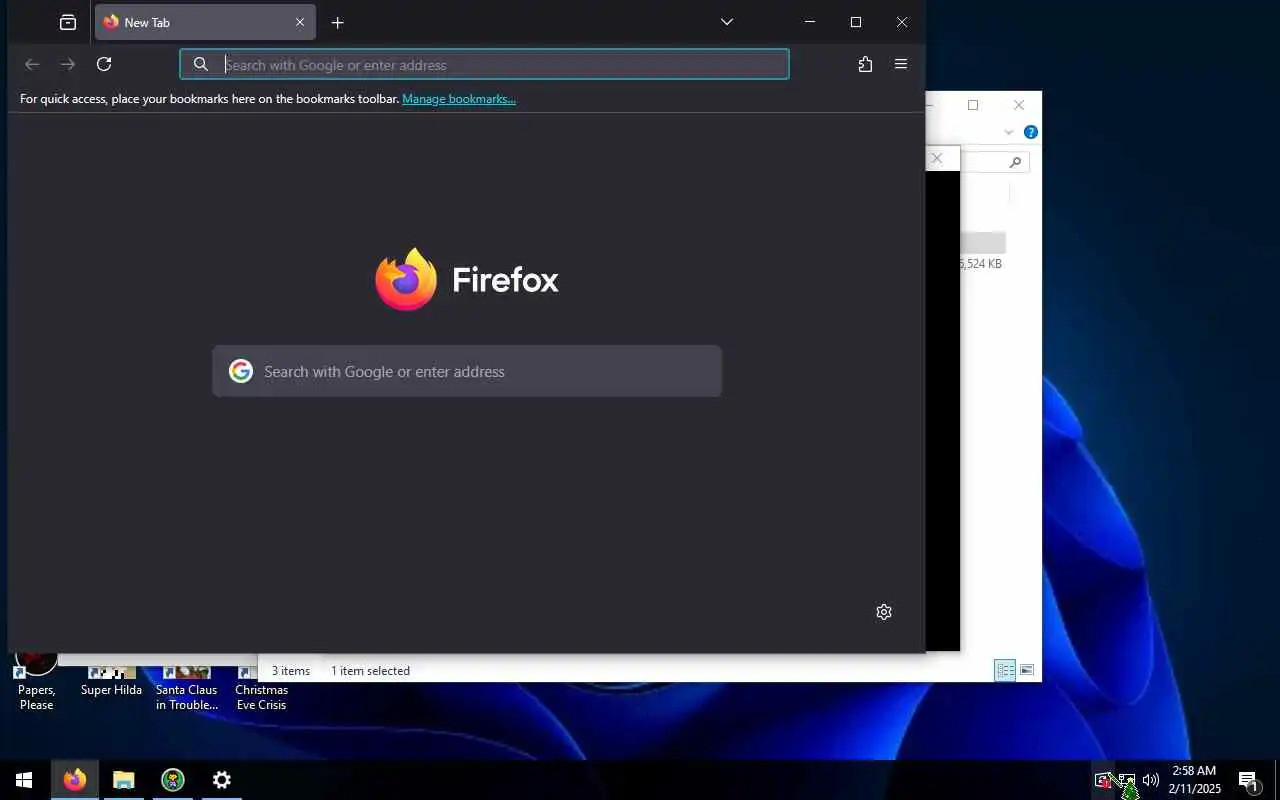
Task: Open the Windows Start menu
Action: [24, 780]
